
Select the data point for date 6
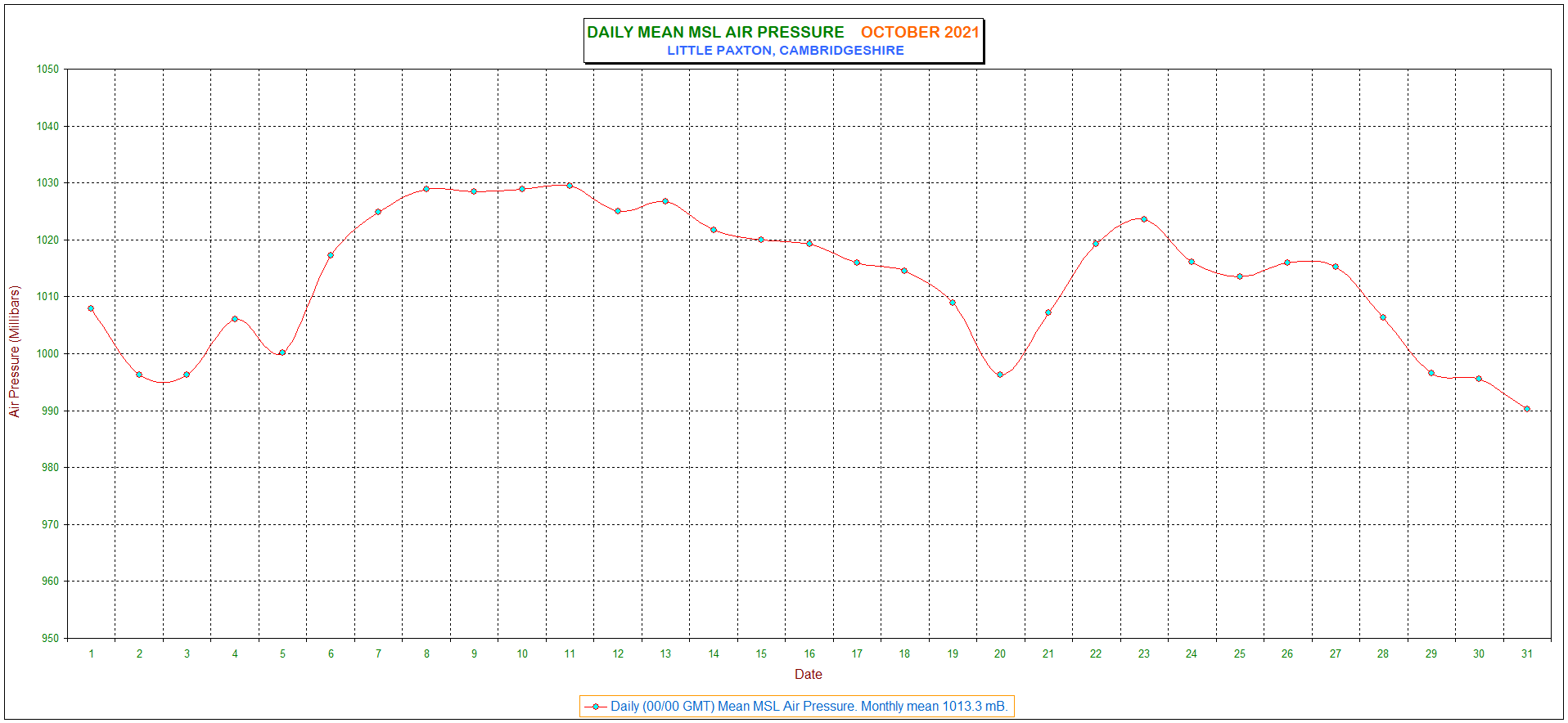click(x=331, y=255)
